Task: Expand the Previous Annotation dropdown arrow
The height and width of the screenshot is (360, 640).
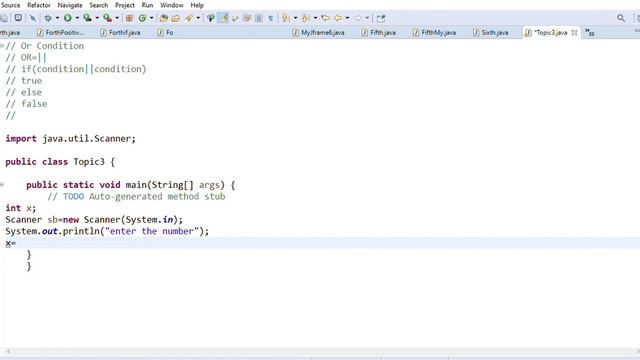Action: tap(316, 18)
